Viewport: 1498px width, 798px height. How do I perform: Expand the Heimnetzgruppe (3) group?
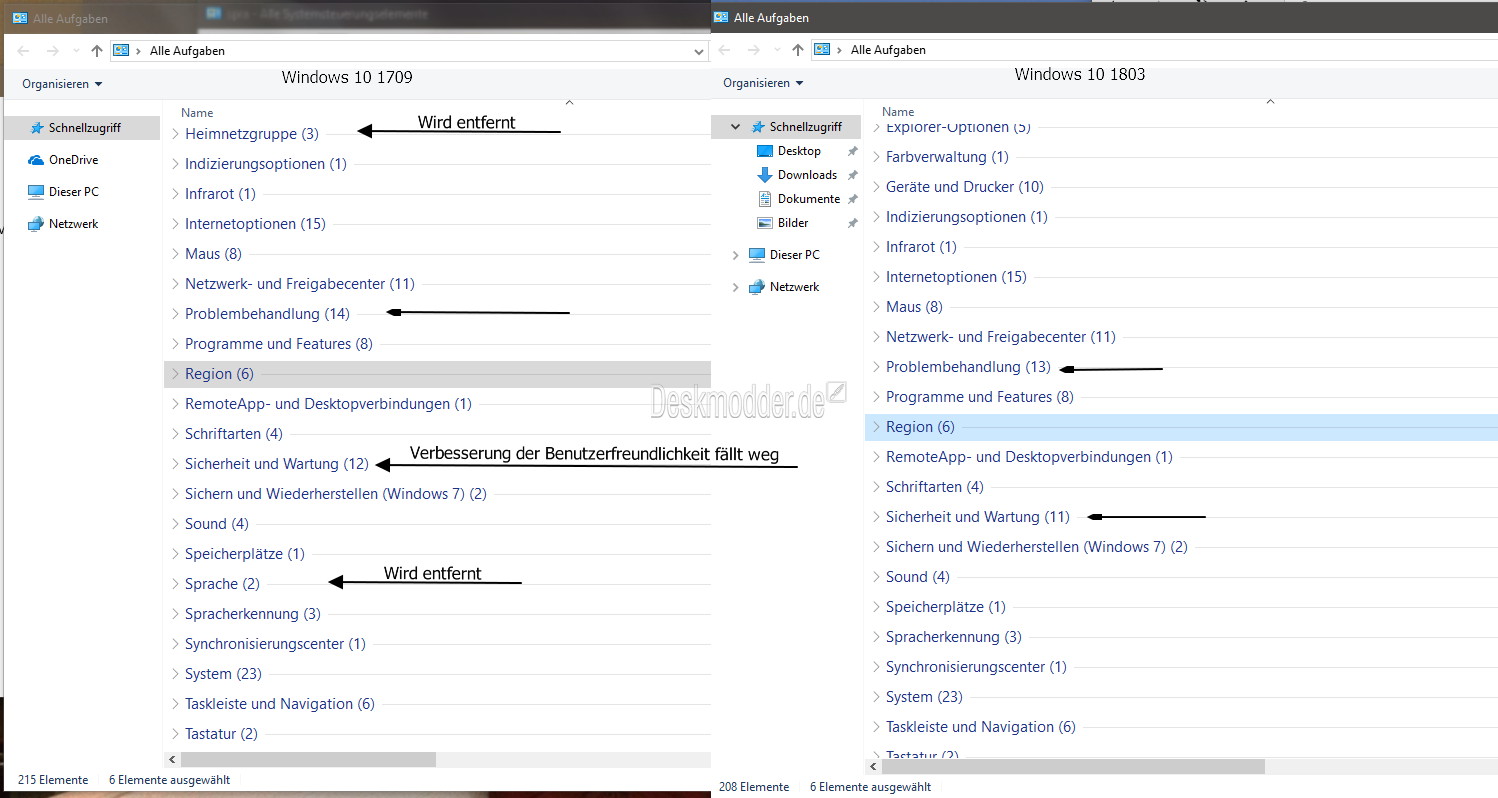pos(176,134)
